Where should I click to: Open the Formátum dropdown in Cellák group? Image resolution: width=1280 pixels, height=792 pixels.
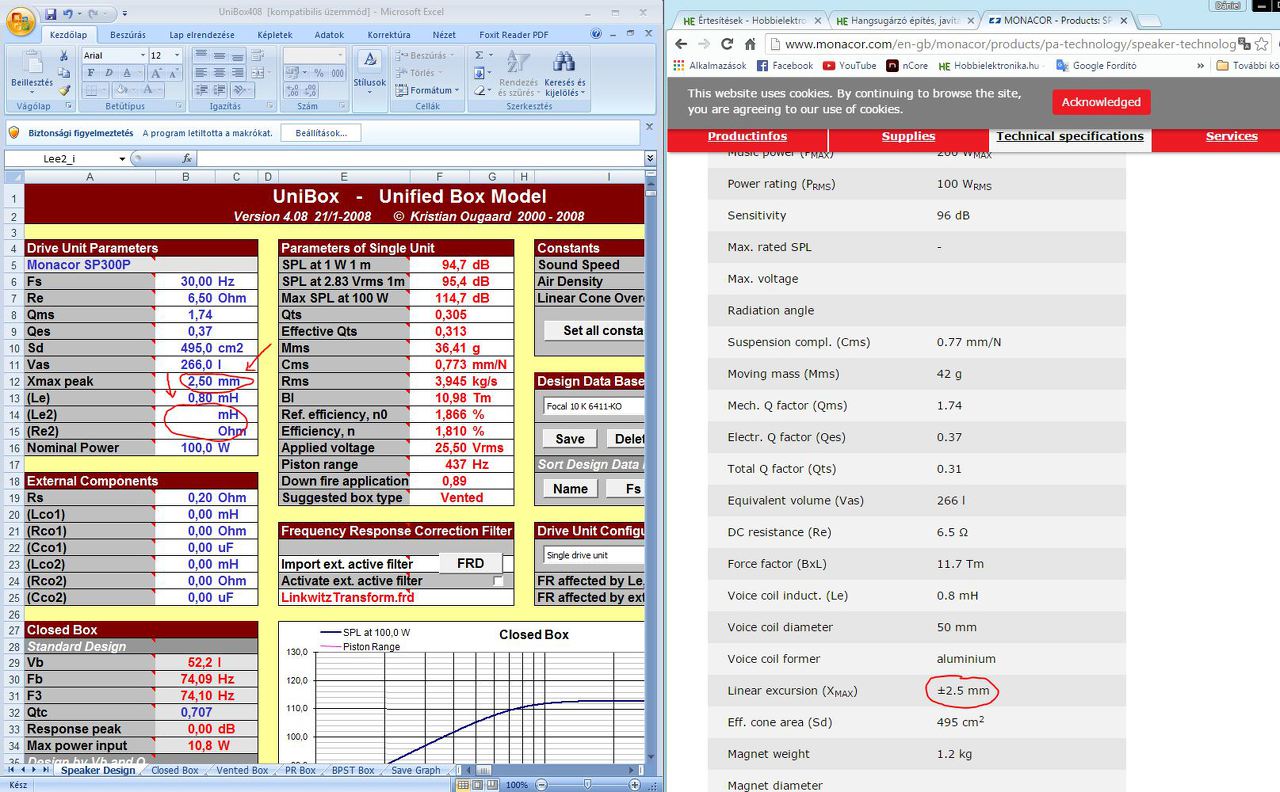[425, 90]
